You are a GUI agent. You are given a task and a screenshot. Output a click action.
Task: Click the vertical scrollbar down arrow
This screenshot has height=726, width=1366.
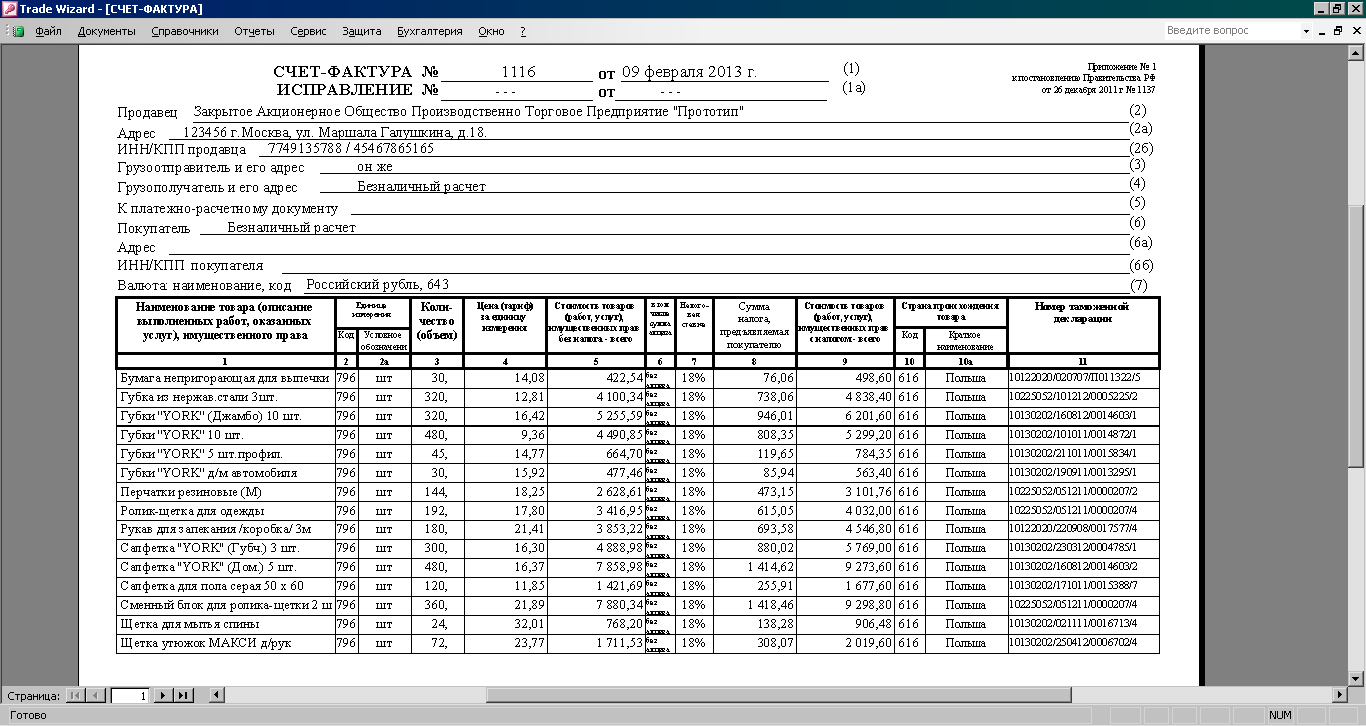point(1357,678)
